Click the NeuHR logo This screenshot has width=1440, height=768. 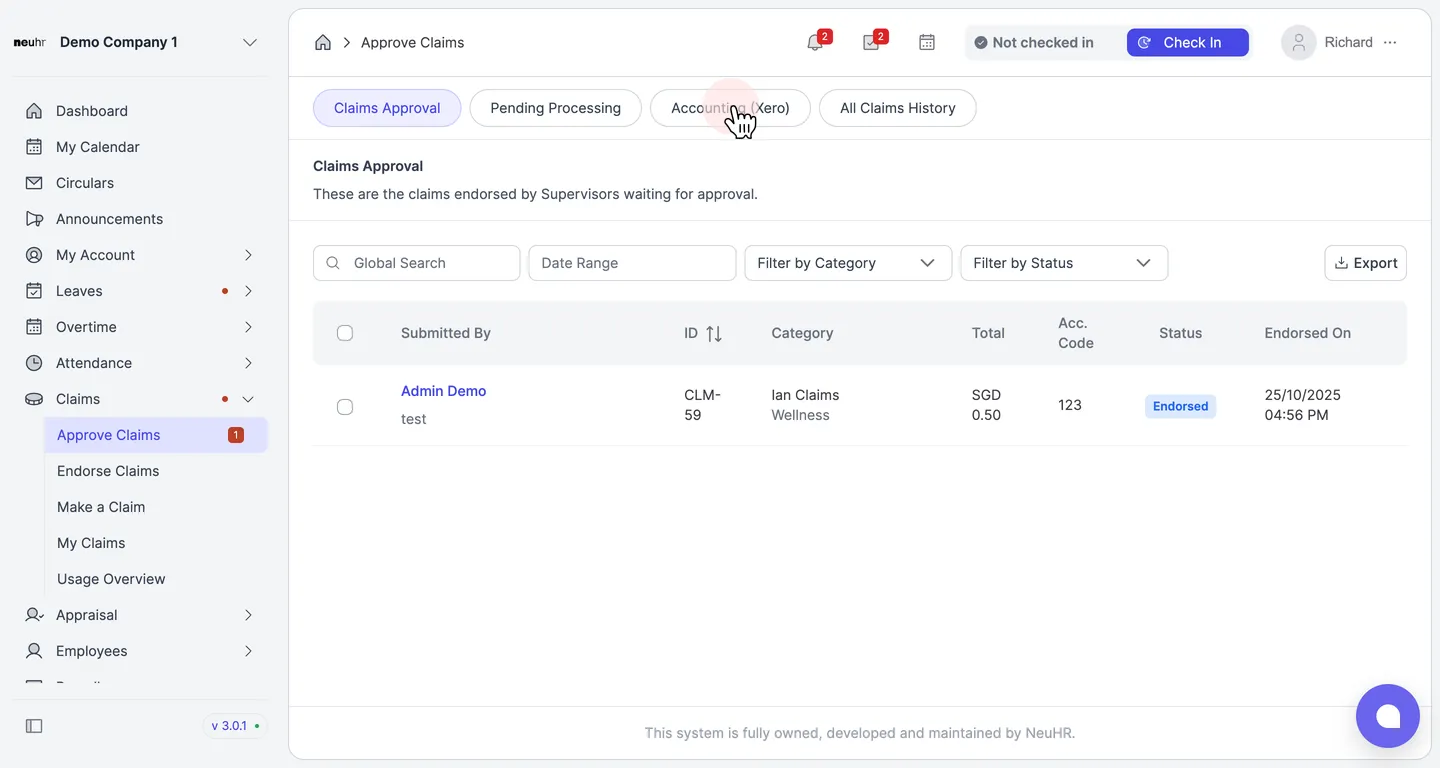[x=29, y=42]
